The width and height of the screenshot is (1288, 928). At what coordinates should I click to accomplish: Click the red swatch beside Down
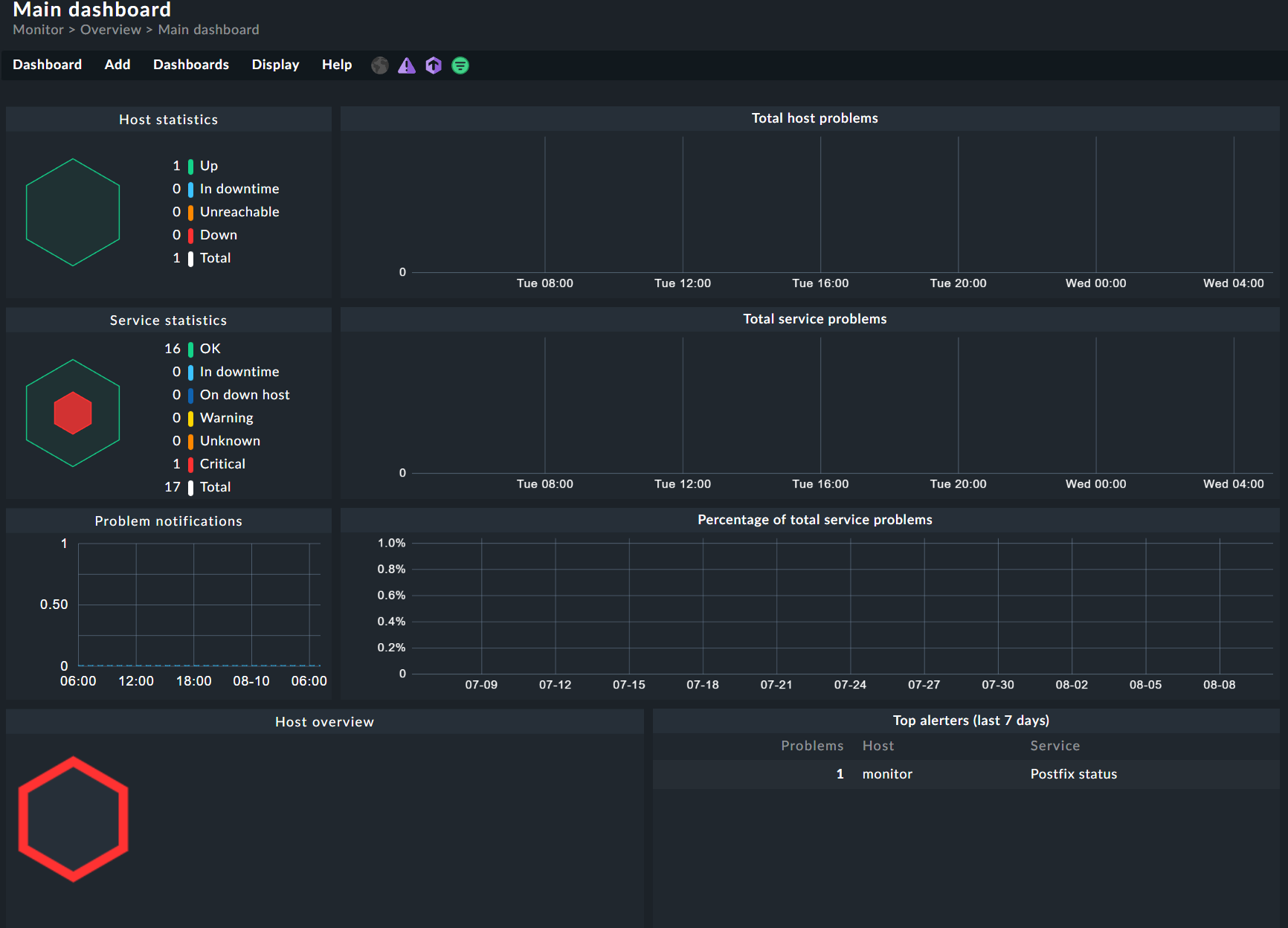191,236
